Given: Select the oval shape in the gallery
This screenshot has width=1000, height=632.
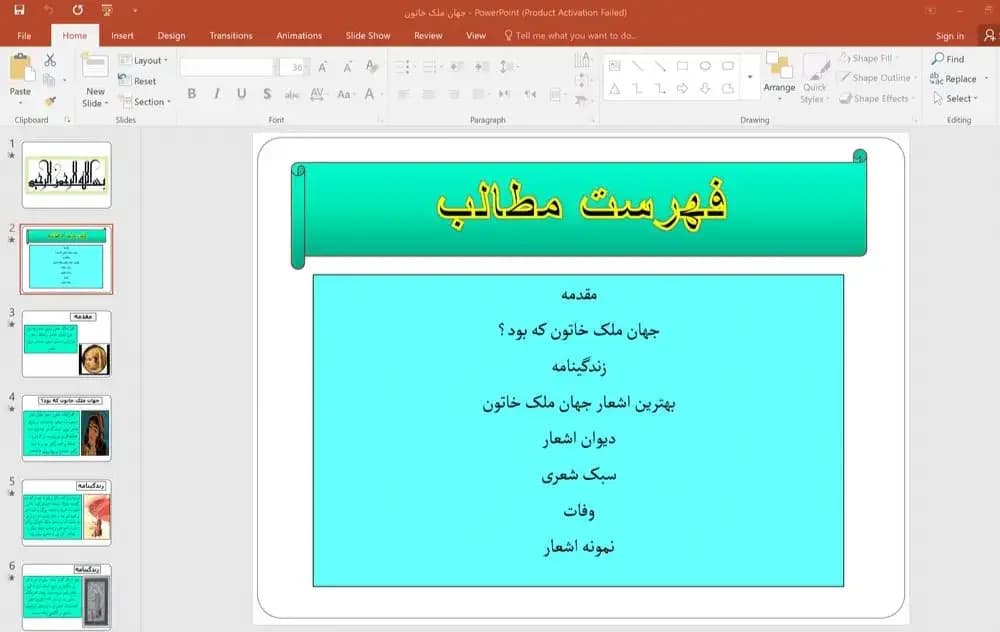Looking at the screenshot, I should 705,66.
